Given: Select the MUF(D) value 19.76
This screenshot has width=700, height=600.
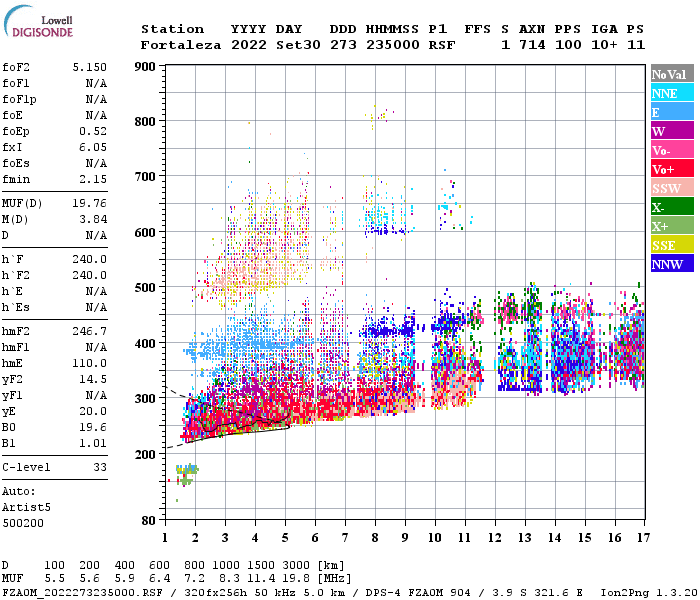Looking at the screenshot, I should point(90,203).
